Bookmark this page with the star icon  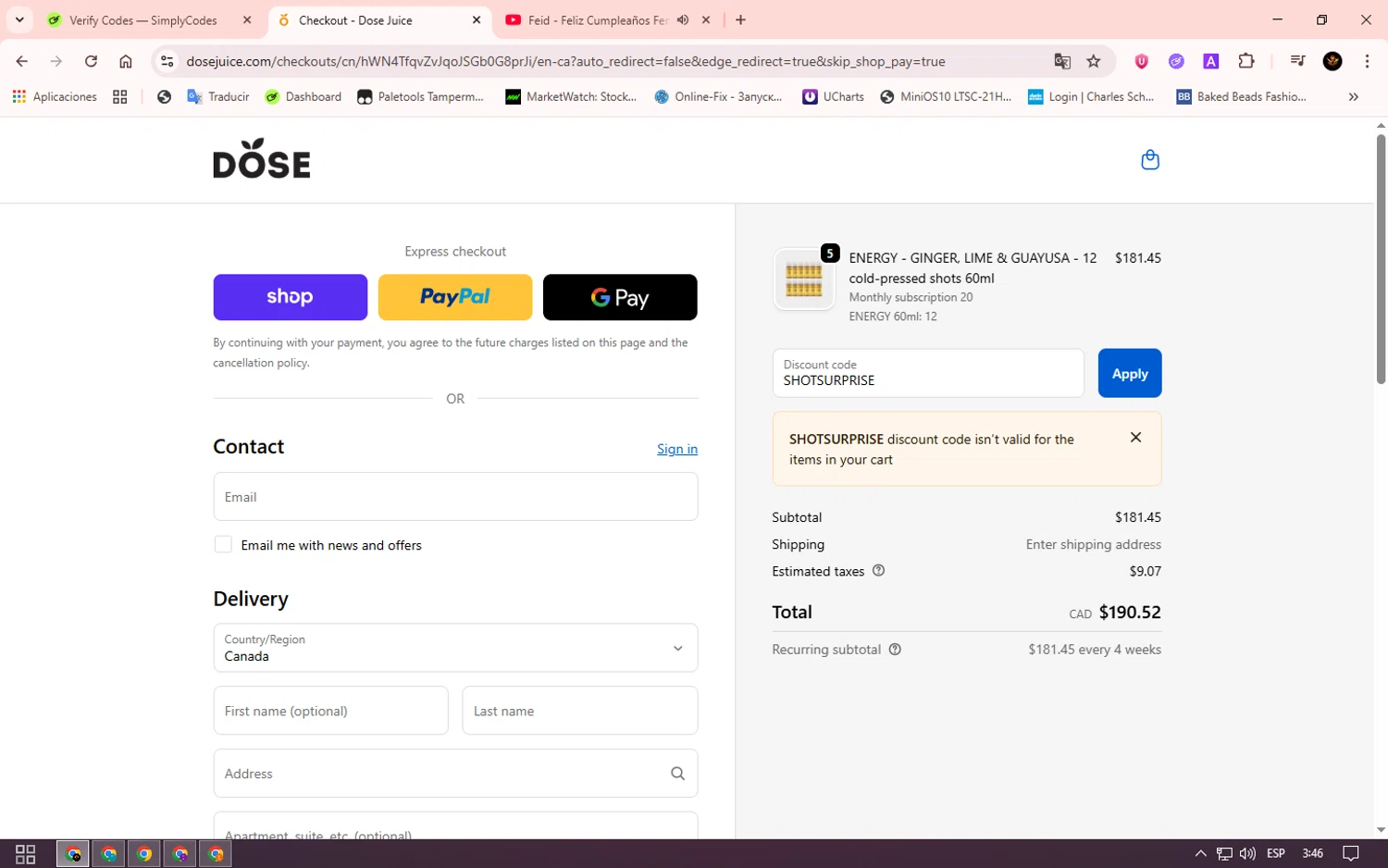click(x=1094, y=61)
